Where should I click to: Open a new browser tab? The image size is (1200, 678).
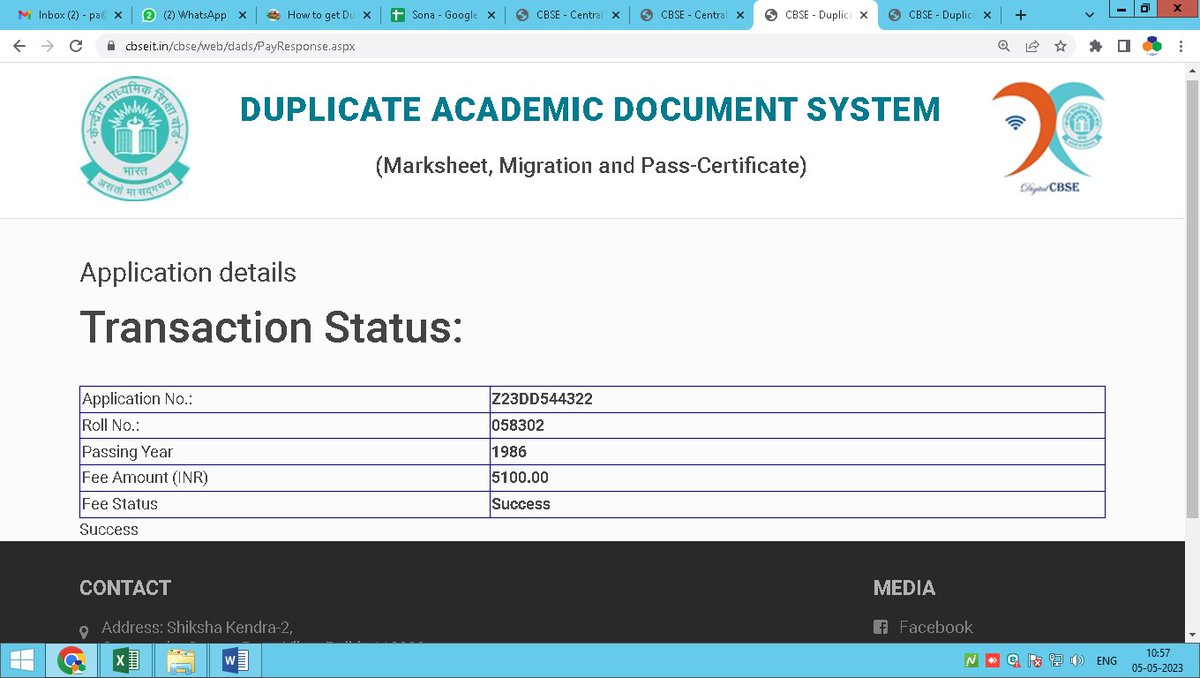pos(1020,15)
